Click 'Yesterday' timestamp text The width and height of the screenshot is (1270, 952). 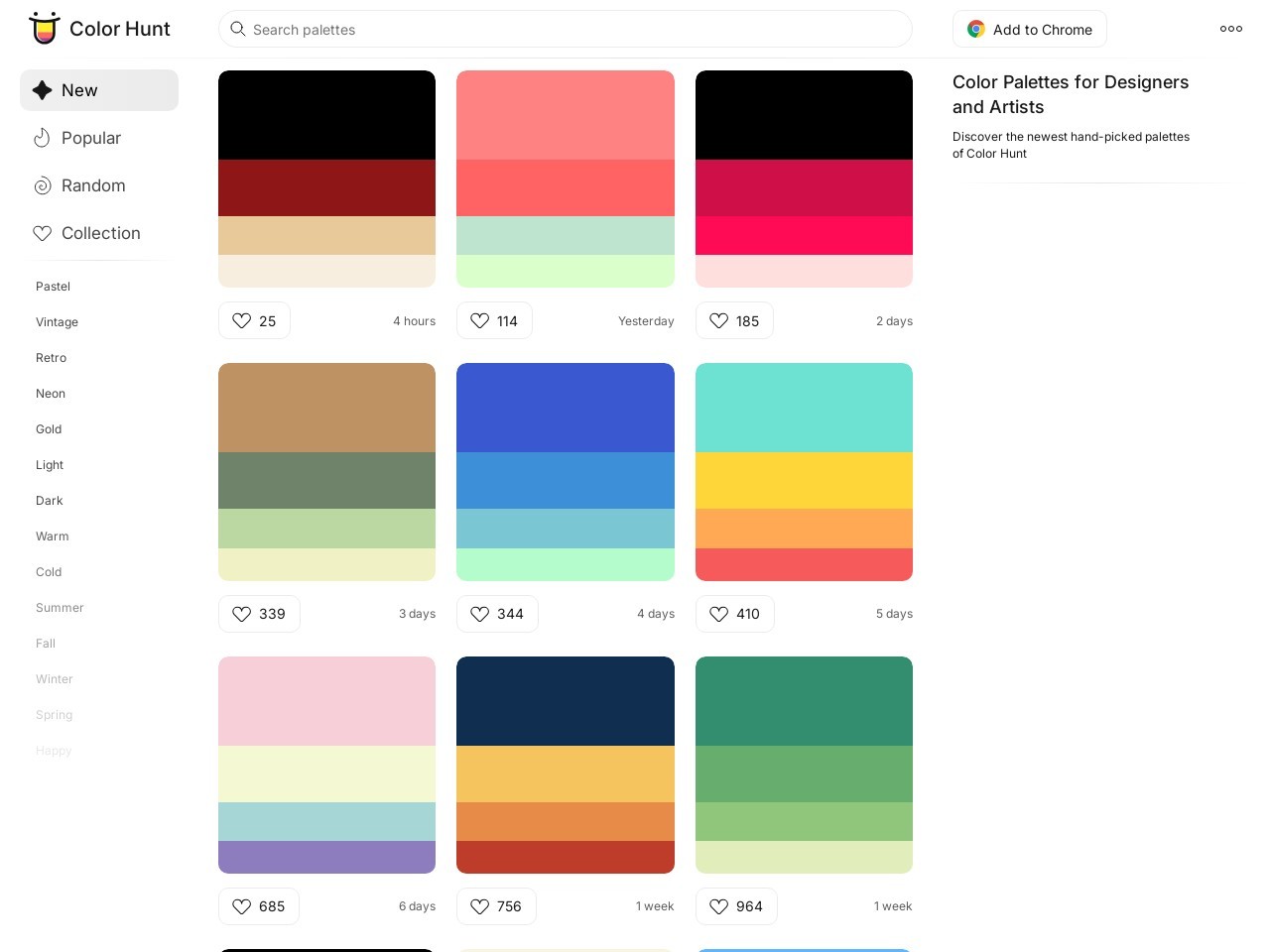pyautogui.click(x=646, y=321)
